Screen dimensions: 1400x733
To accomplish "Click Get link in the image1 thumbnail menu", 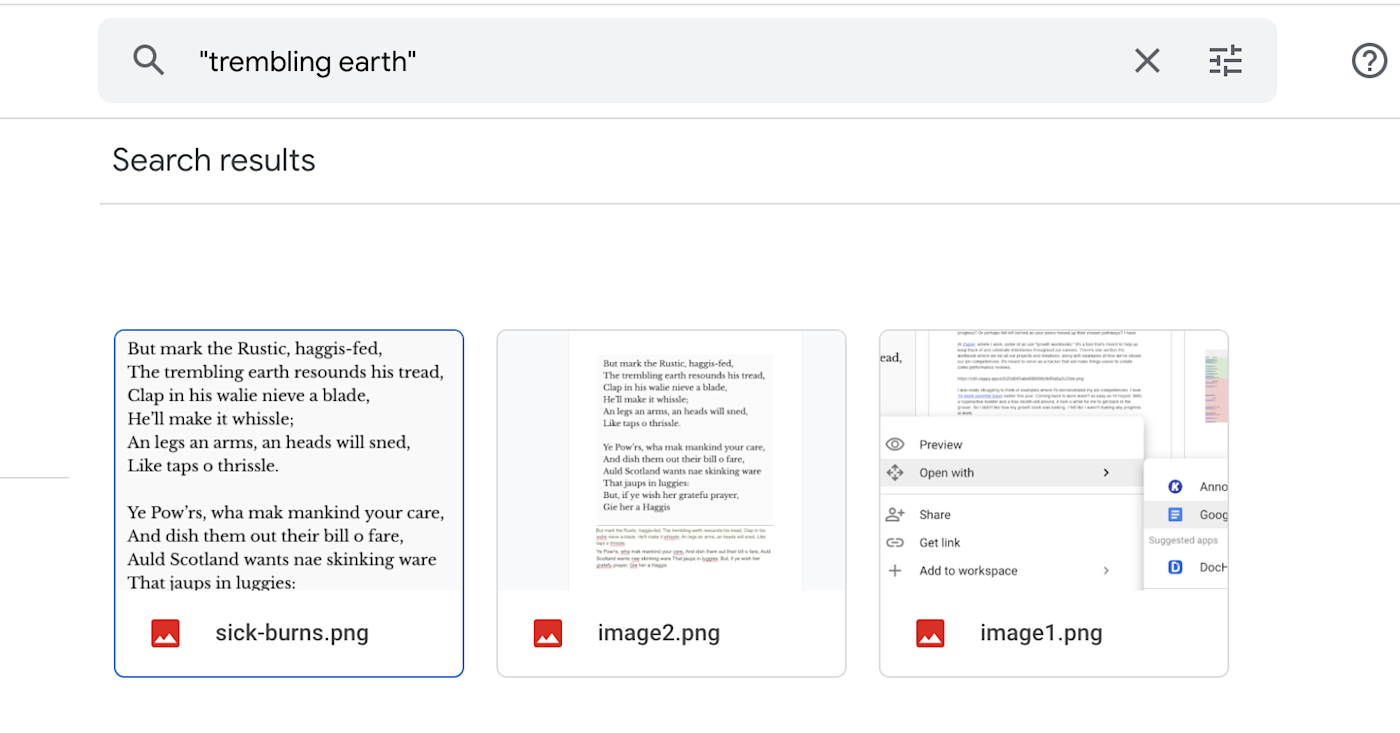I will pos(940,543).
